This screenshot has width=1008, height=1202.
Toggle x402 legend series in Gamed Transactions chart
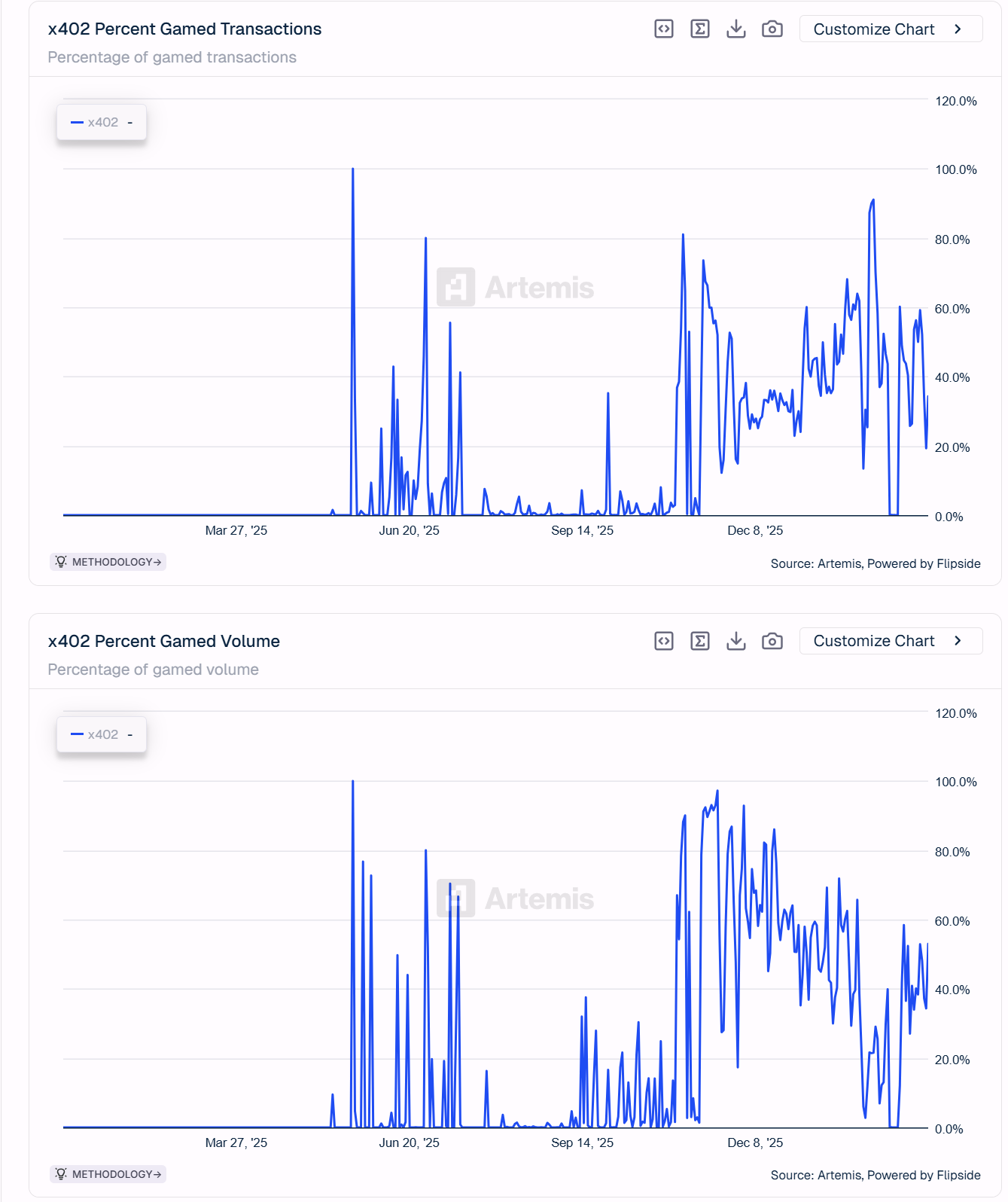(x=95, y=122)
